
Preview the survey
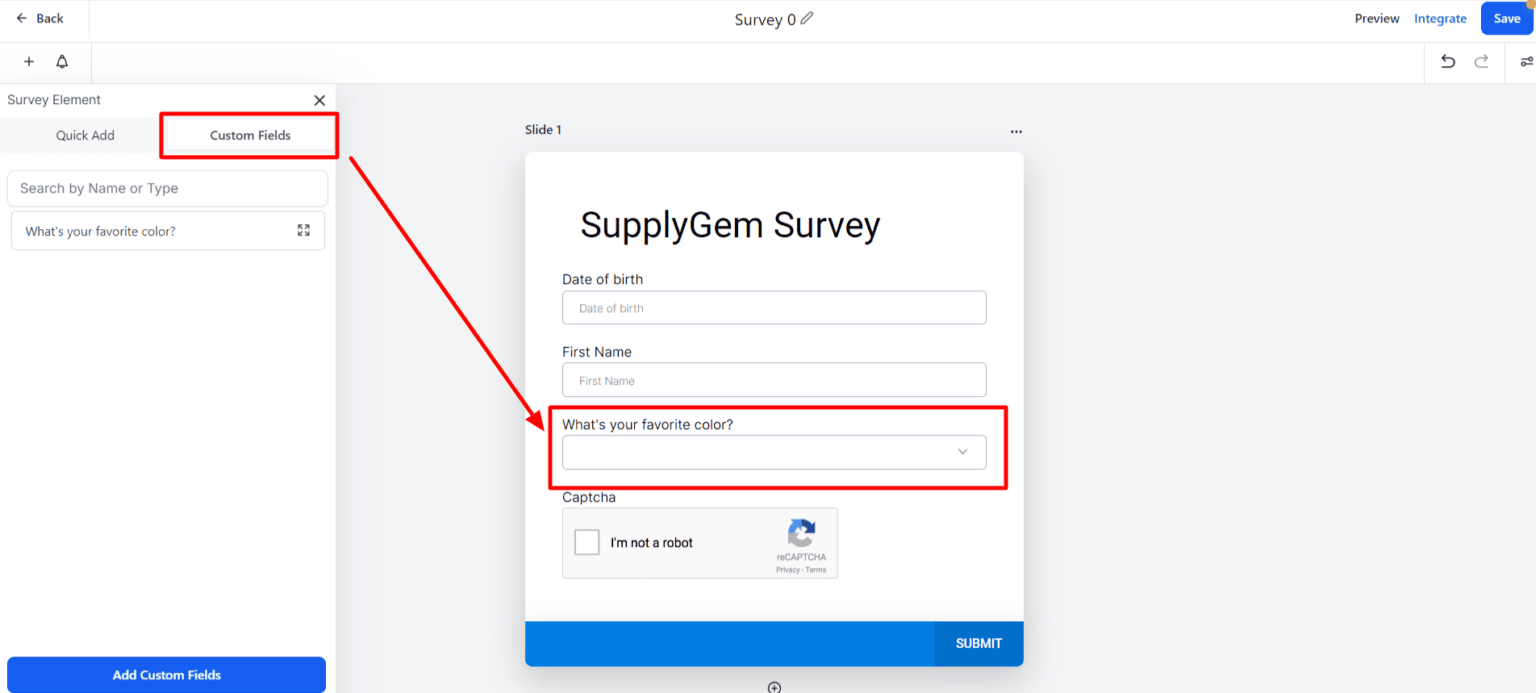1377,18
